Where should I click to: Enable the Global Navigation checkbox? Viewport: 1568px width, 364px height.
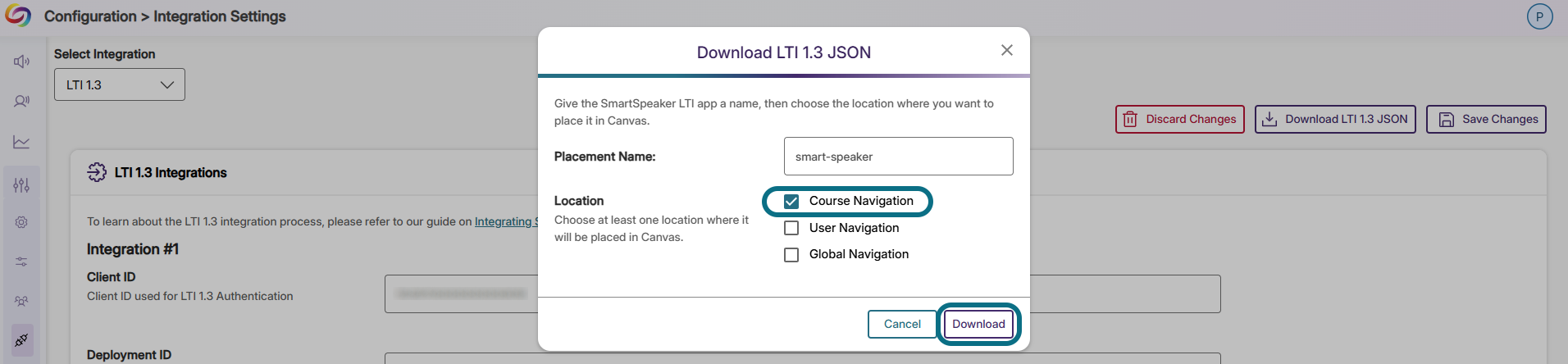(x=791, y=255)
